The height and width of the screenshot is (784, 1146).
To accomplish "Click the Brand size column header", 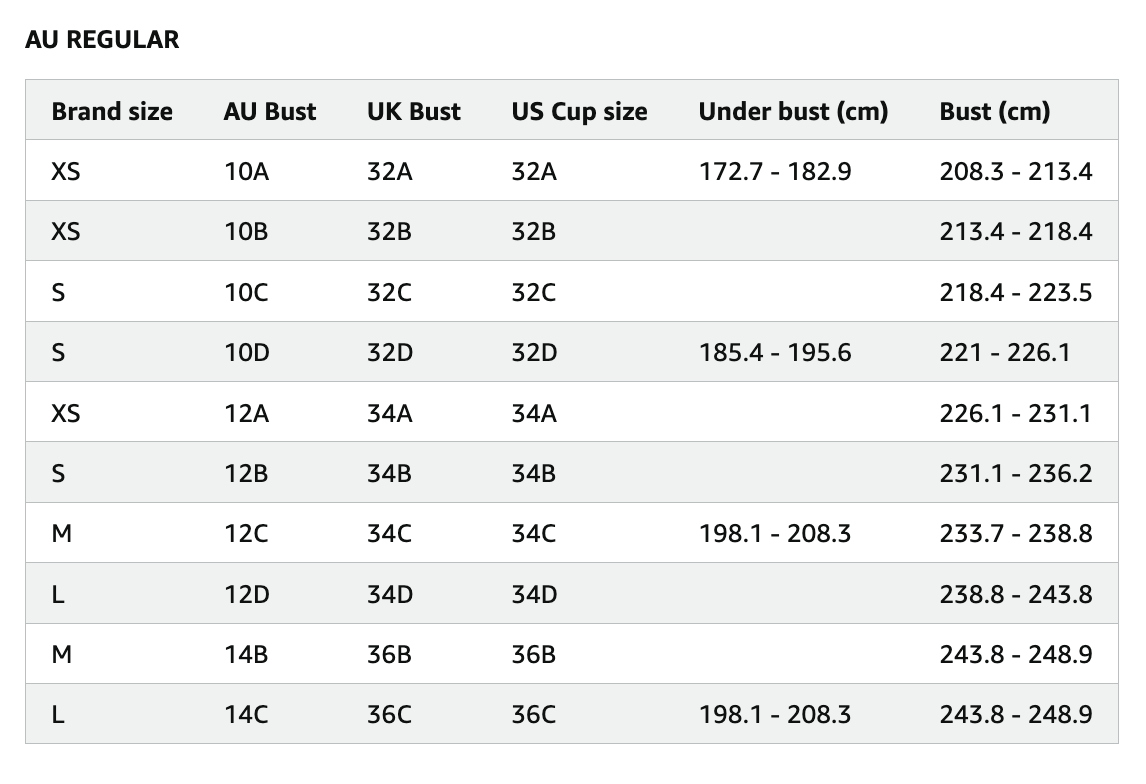I will coord(112,111).
